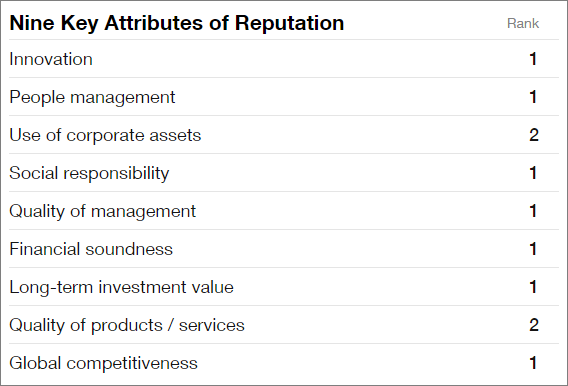The image size is (568, 386).
Task: Click rank 1 beside Quality of management
Action: tap(533, 211)
